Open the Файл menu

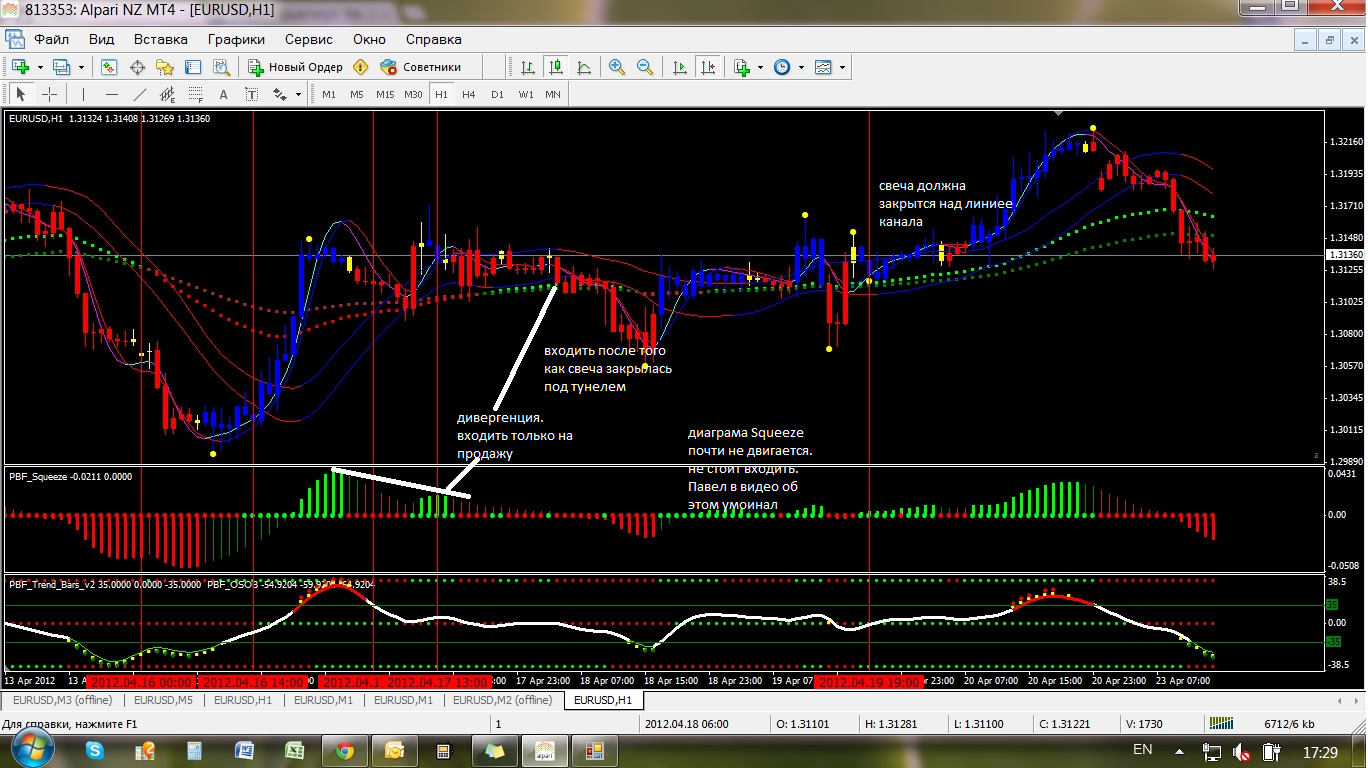pos(51,40)
